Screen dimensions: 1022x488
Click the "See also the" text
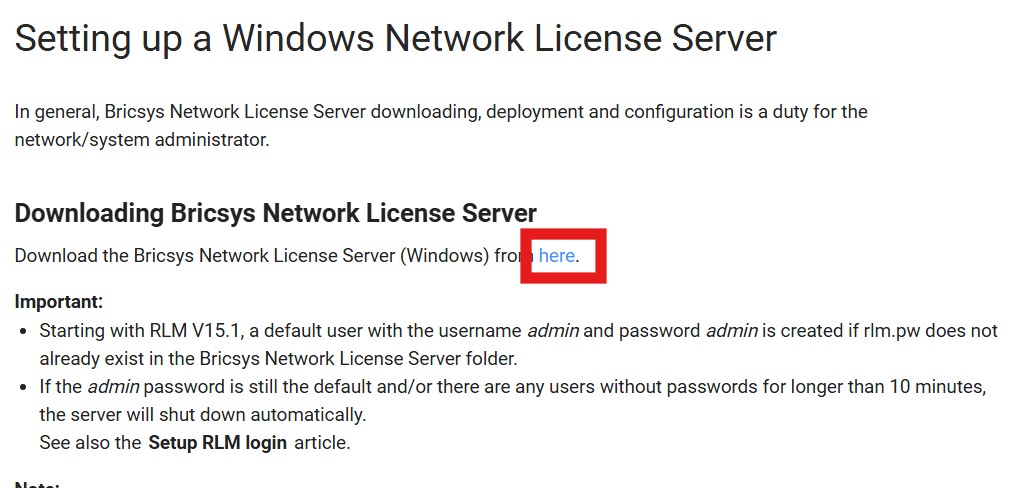(x=90, y=443)
